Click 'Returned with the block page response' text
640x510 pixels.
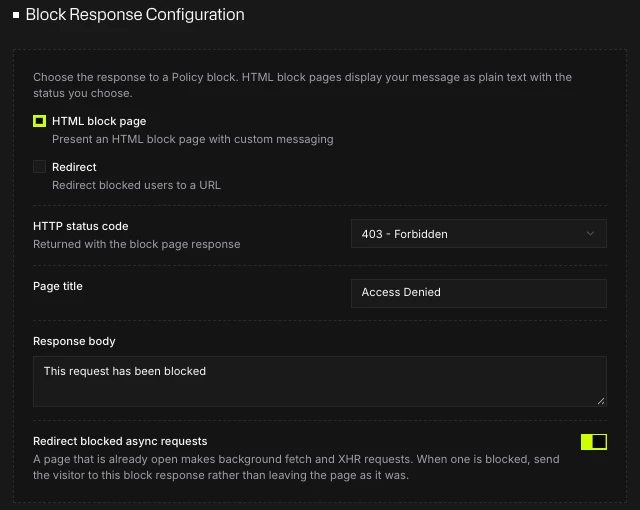[137, 244]
